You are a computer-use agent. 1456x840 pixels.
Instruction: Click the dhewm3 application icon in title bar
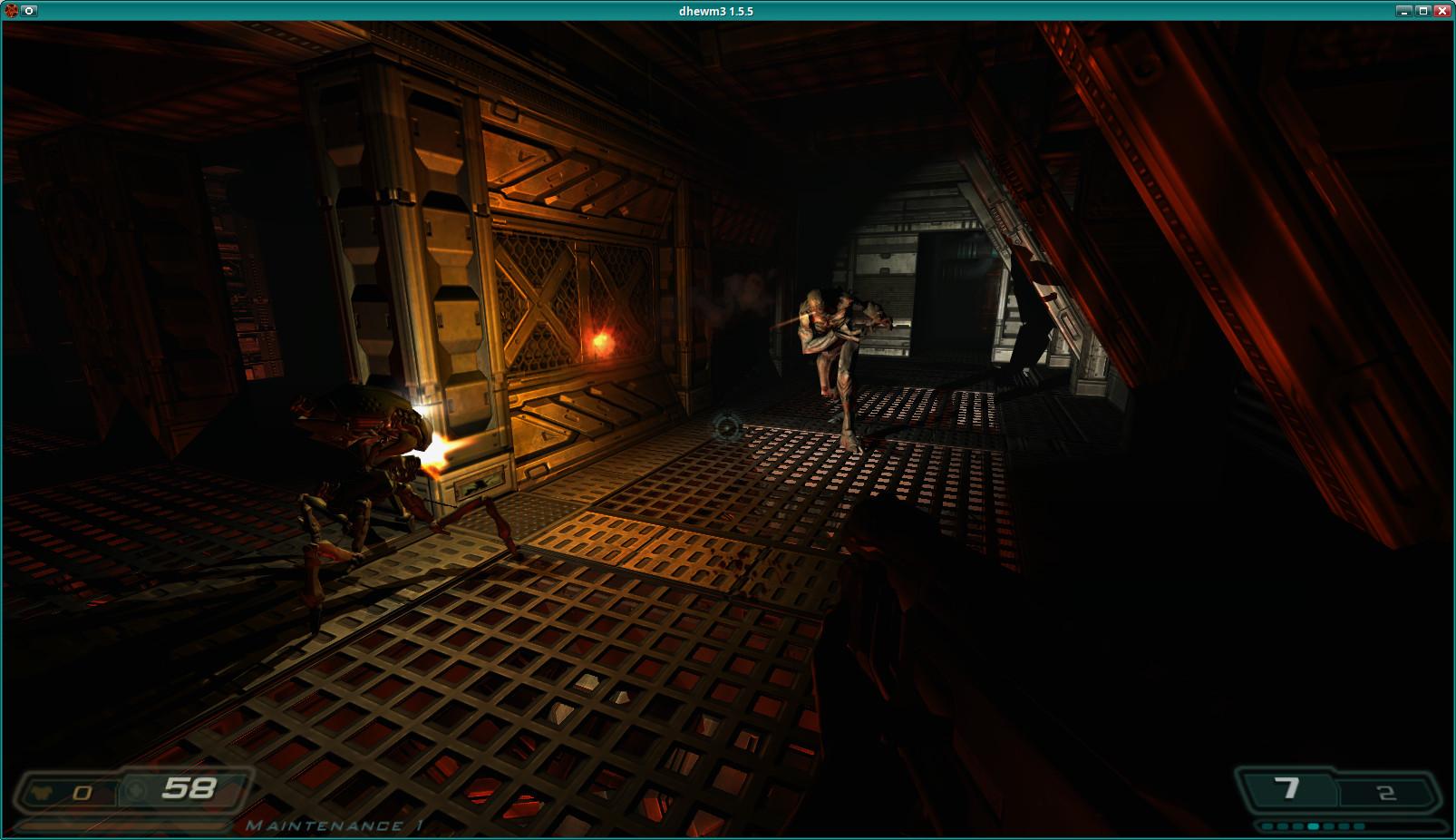tap(11, 11)
